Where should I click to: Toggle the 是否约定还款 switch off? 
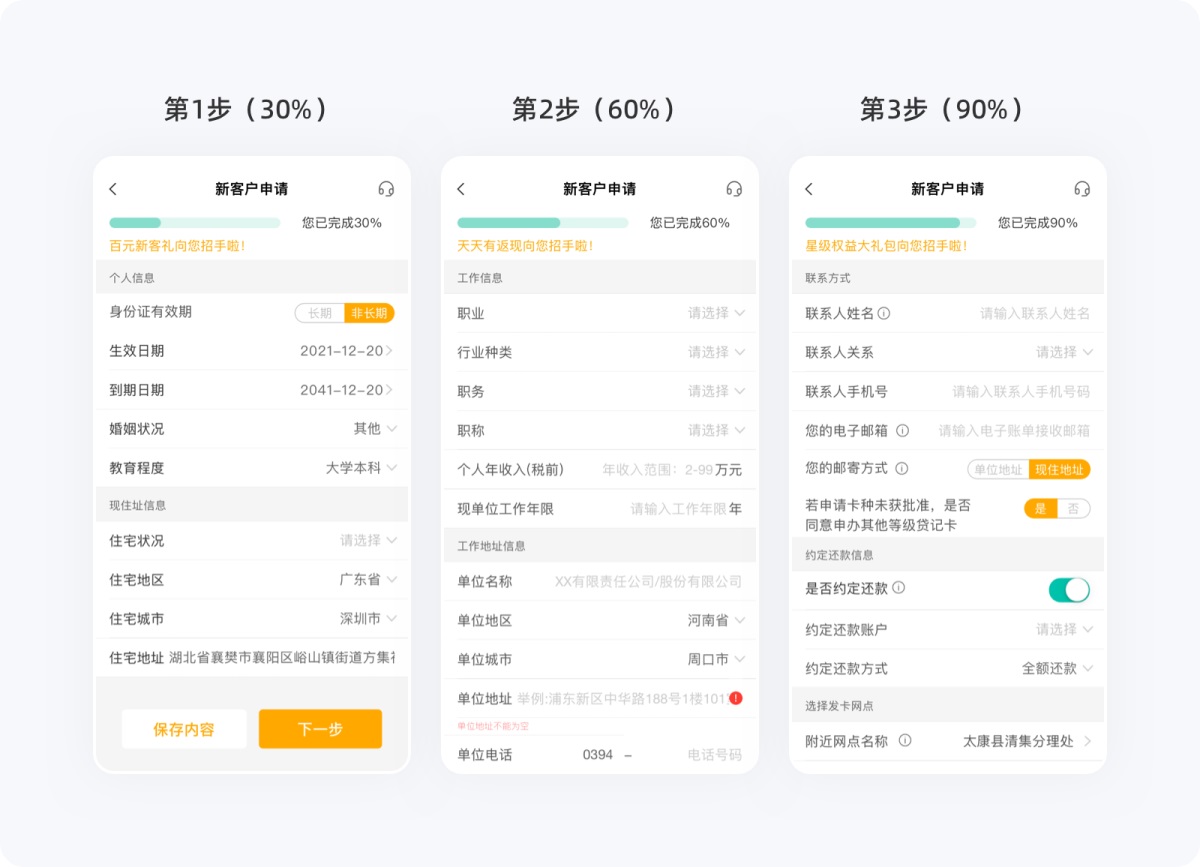pyautogui.click(x=1070, y=591)
